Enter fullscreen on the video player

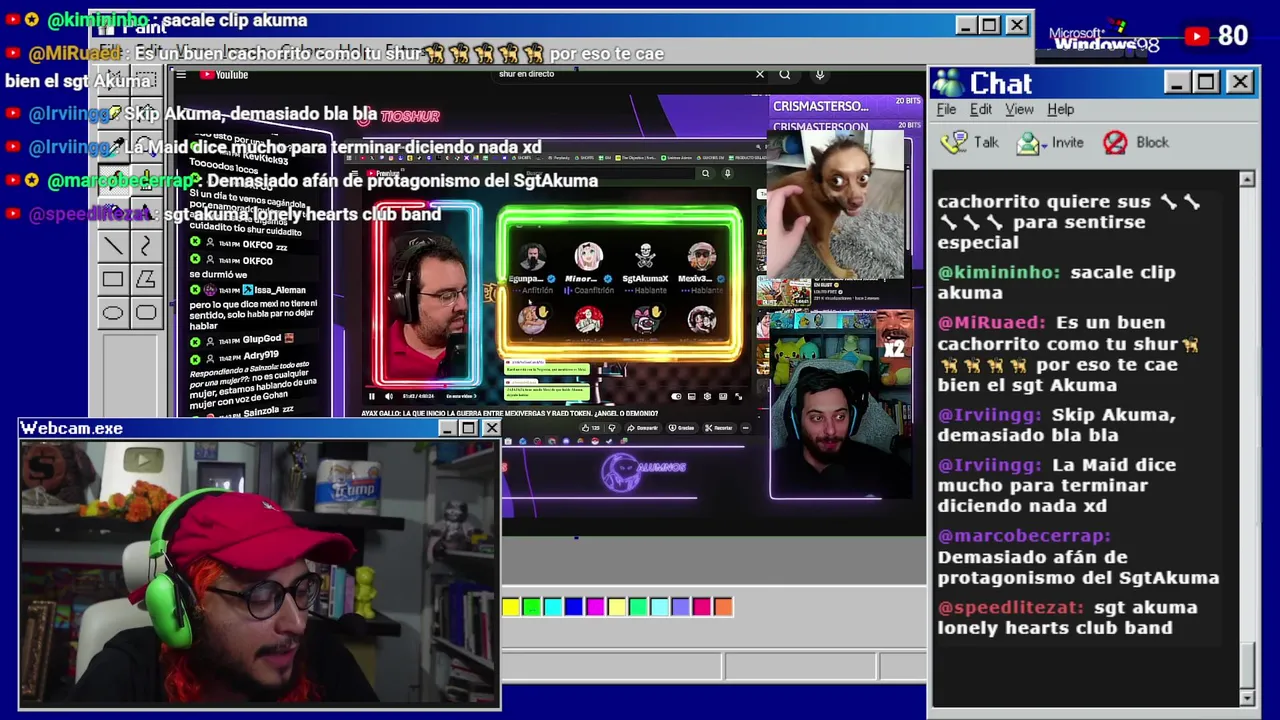pos(738,396)
